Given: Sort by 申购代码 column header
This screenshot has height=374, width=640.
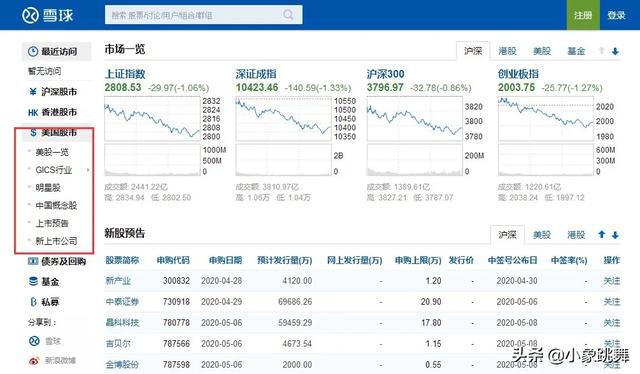Looking at the screenshot, I should (173, 260).
